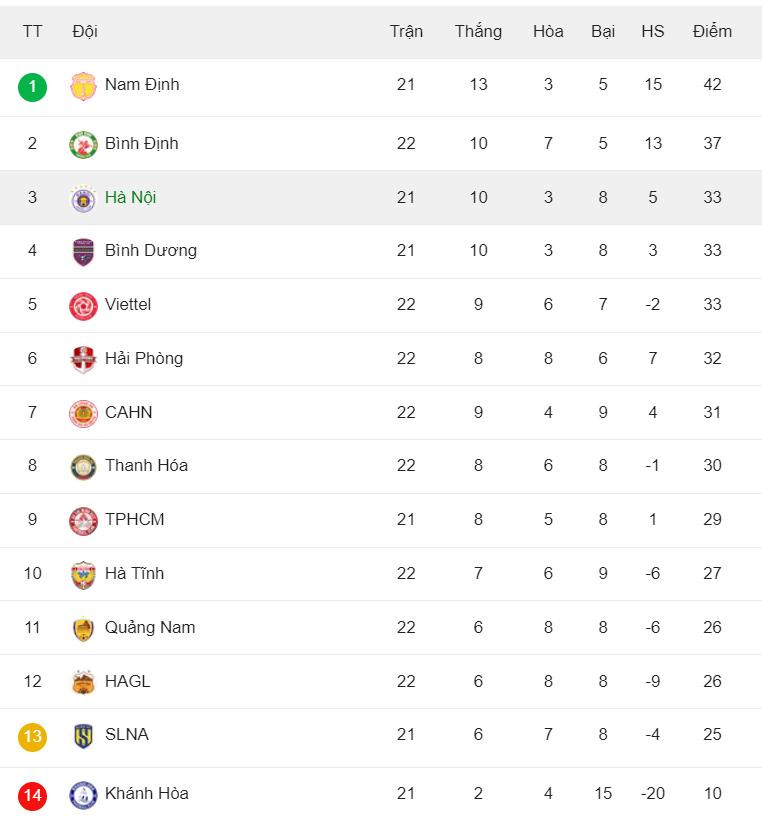
Task: Click the CAHN club logo
Action: coord(83,413)
